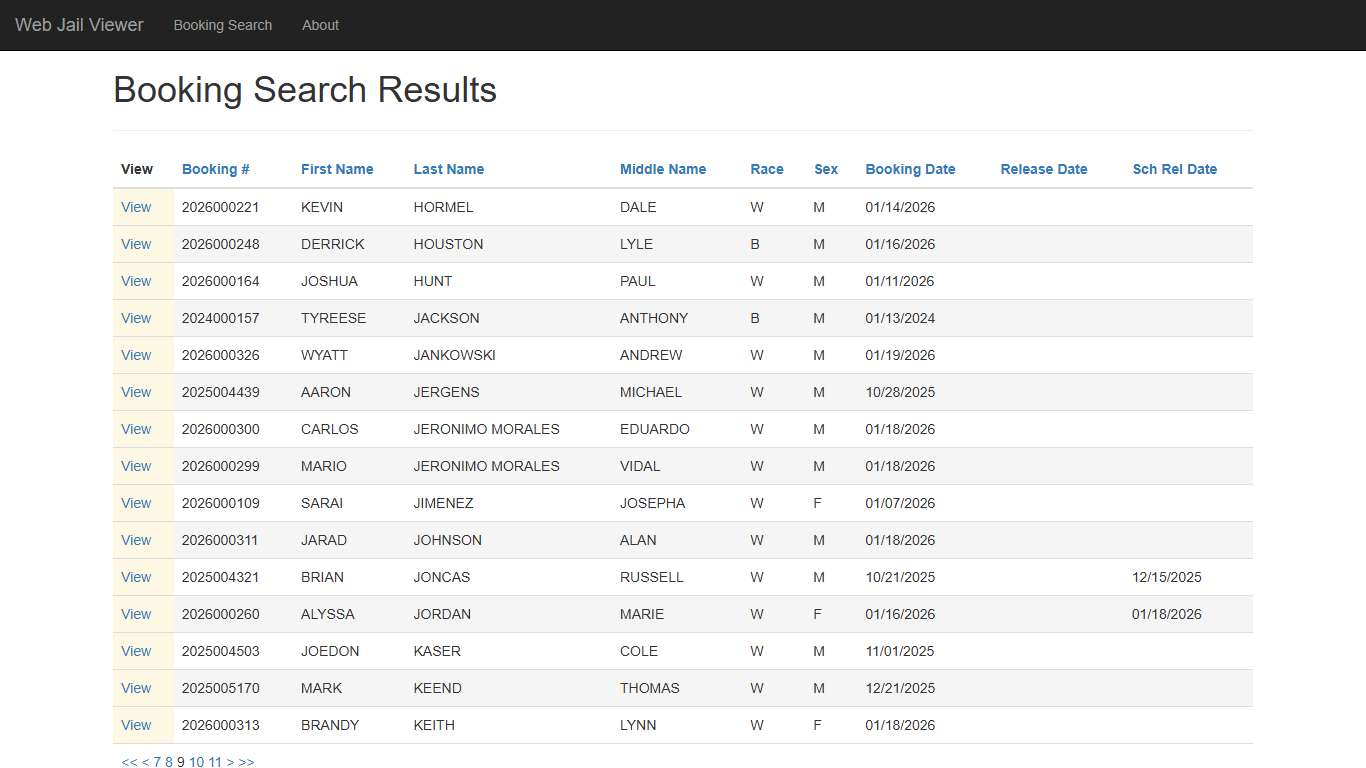View booking details for TYREESE JACKSON

(136, 318)
